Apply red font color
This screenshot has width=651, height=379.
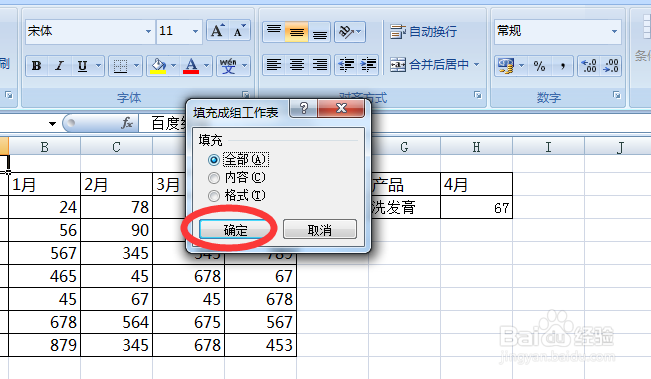point(191,66)
